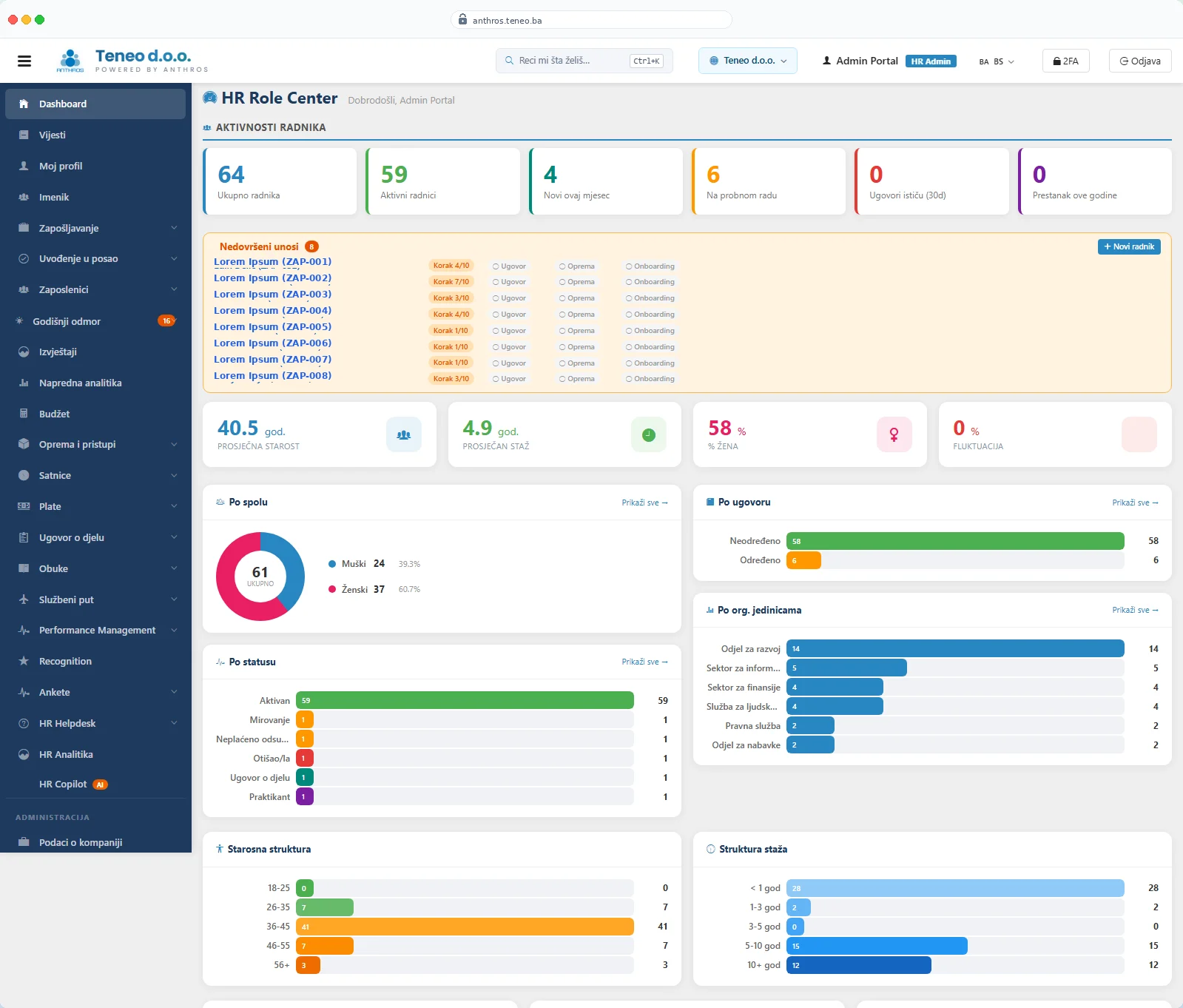Image resolution: width=1183 pixels, height=1008 pixels.
Task: Open the BA BS language dropdown
Action: pos(997,61)
